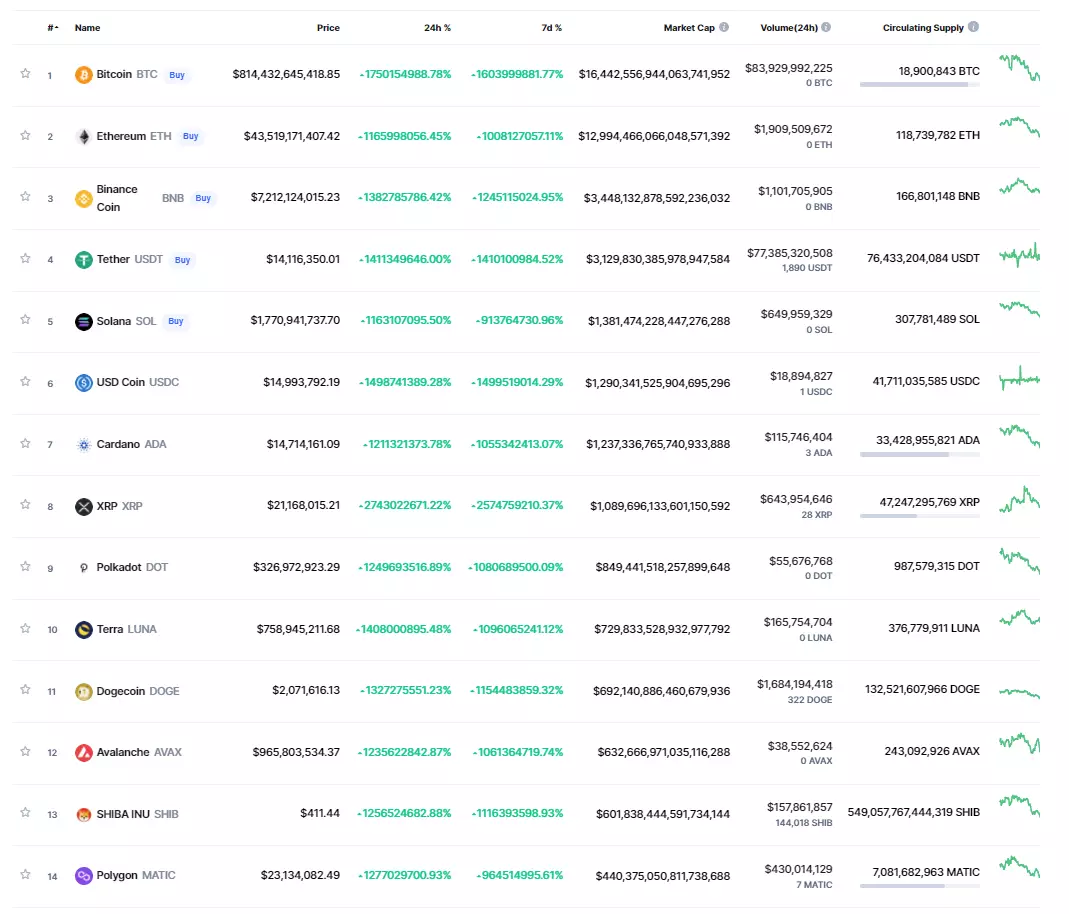Image resolution: width=1069 pixels, height=914 pixels.
Task: Star Ethereum in the watchlist
Action: (25, 136)
